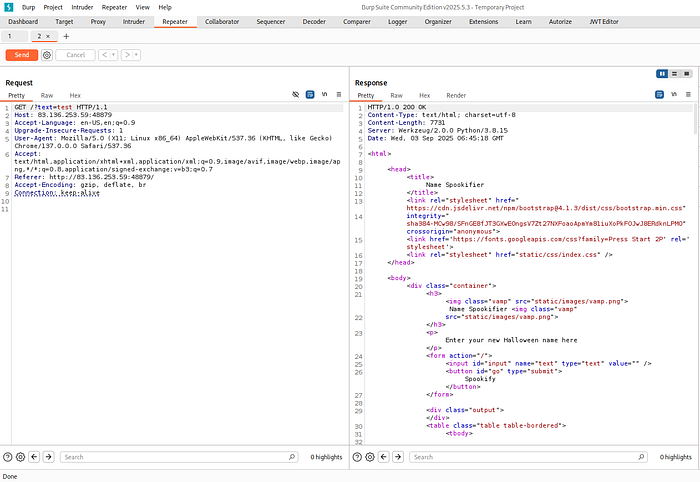Go forward in request history

click(127, 55)
